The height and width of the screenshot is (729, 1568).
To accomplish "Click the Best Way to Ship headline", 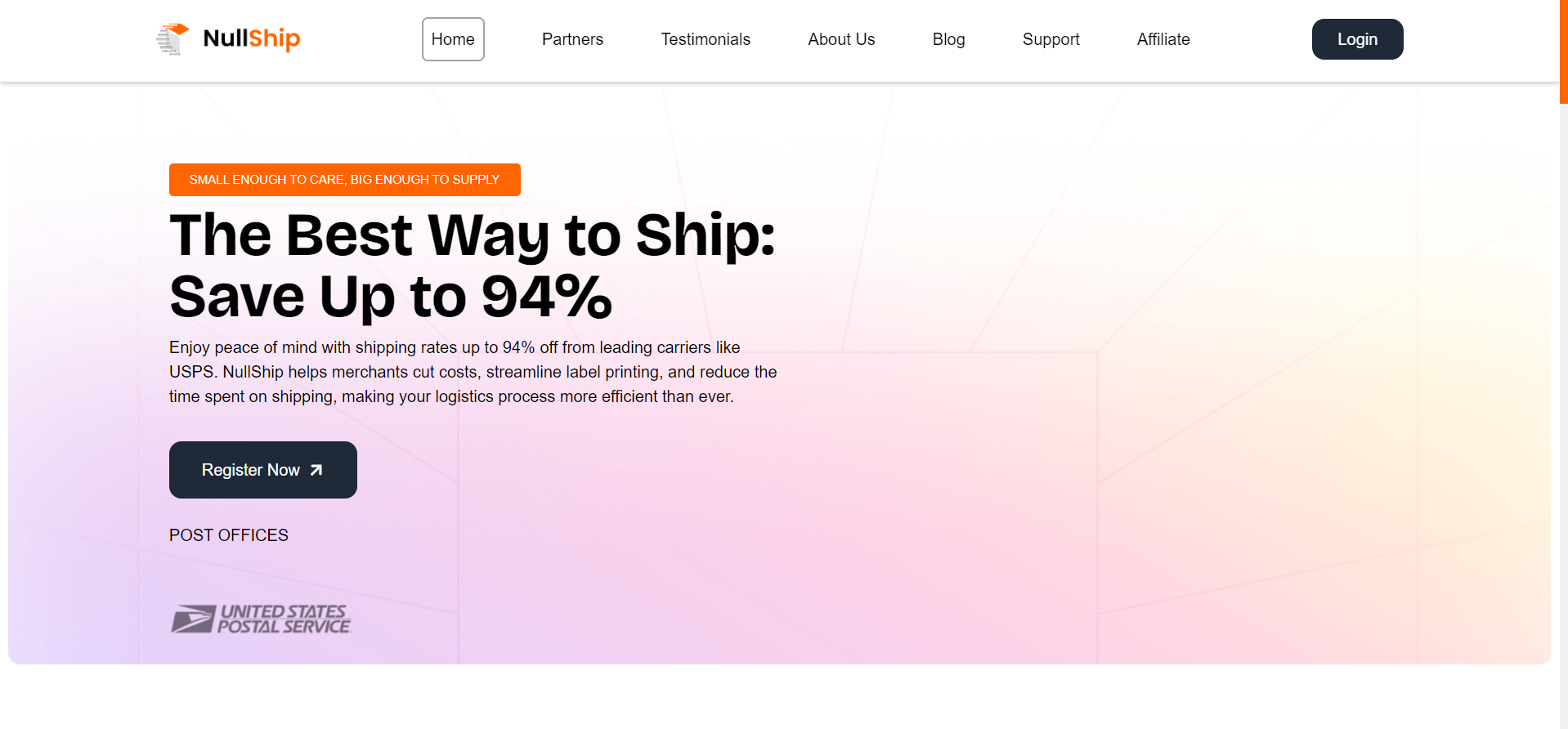I will tap(473, 266).
